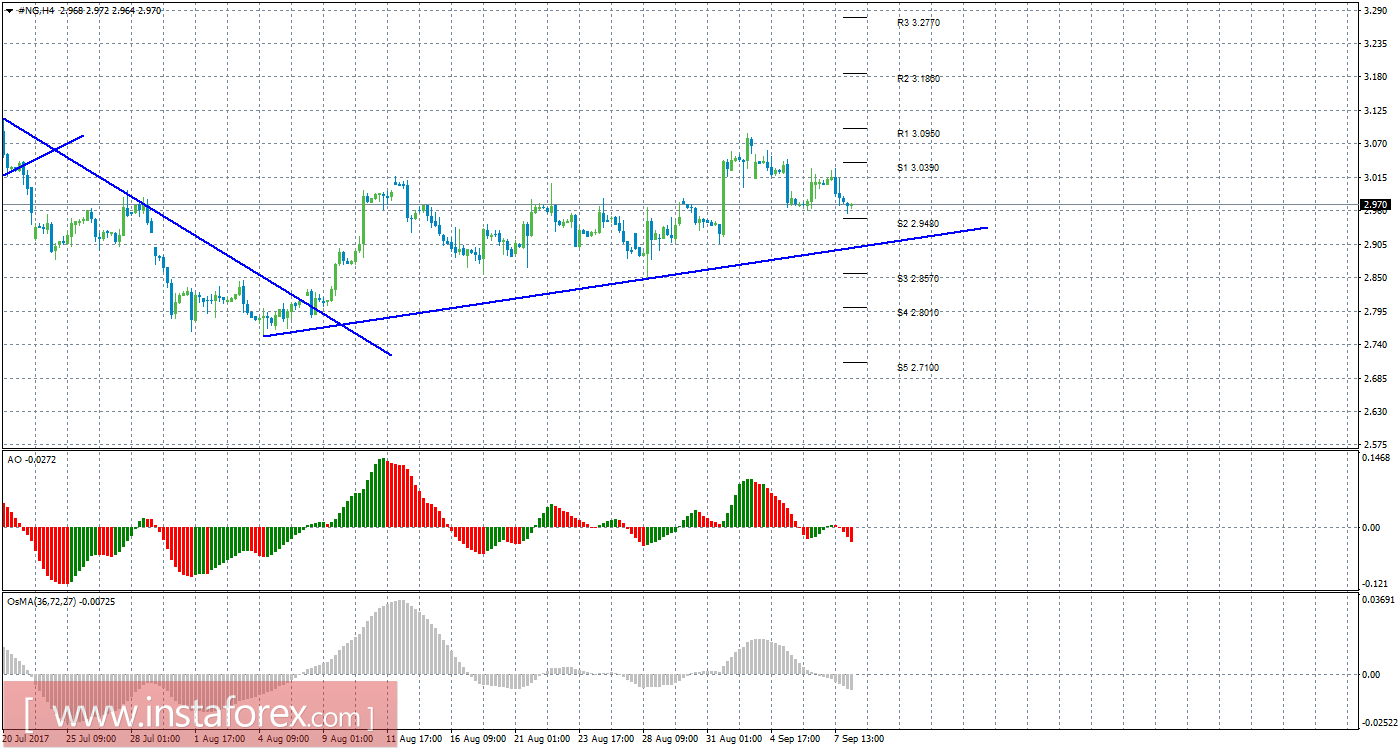1398x750 pixels.
Task: Select the 21 Aug 01:00 time label
Action: [x=540, y=739]
